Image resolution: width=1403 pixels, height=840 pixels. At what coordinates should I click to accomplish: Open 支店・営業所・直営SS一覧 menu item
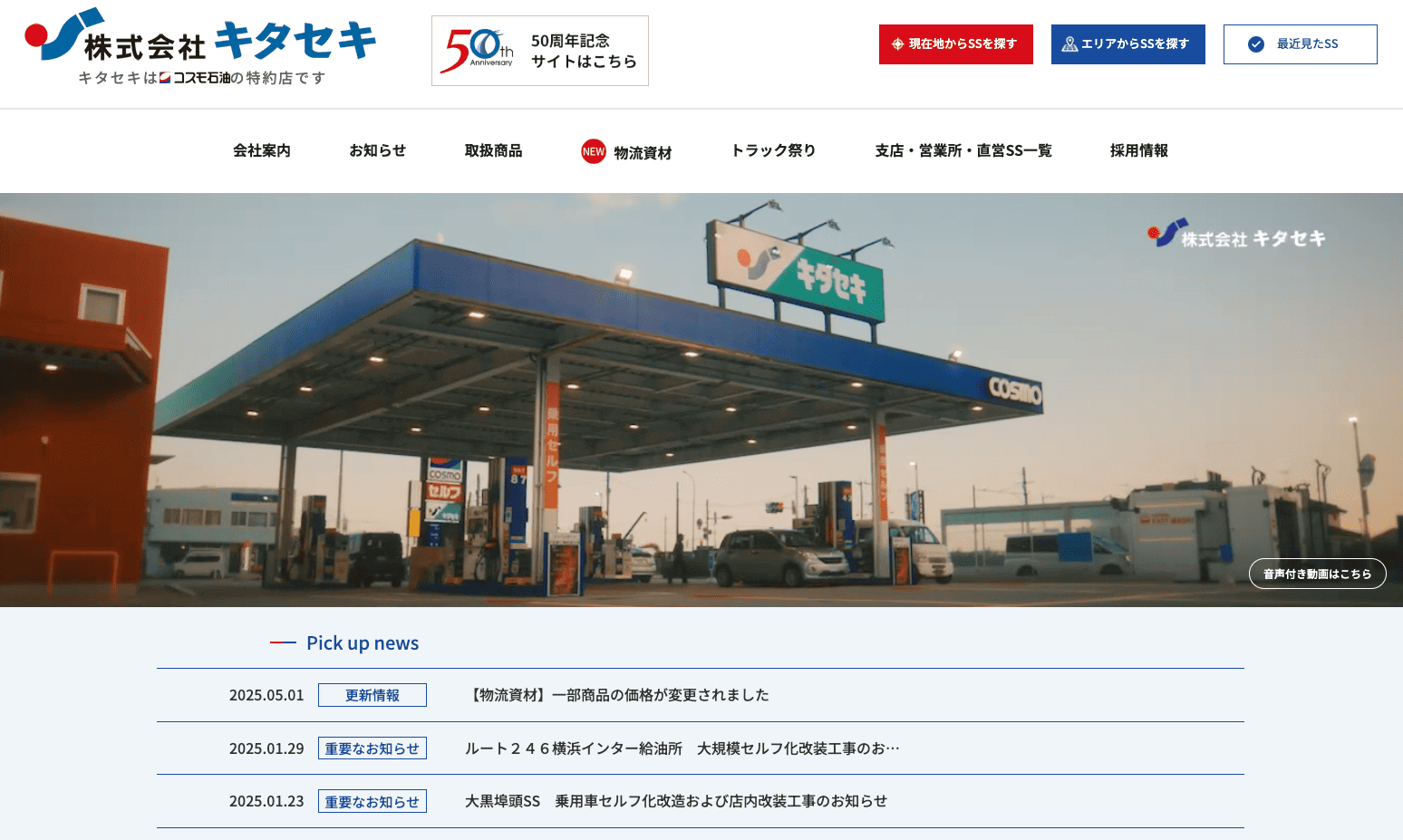pos(963,150)
